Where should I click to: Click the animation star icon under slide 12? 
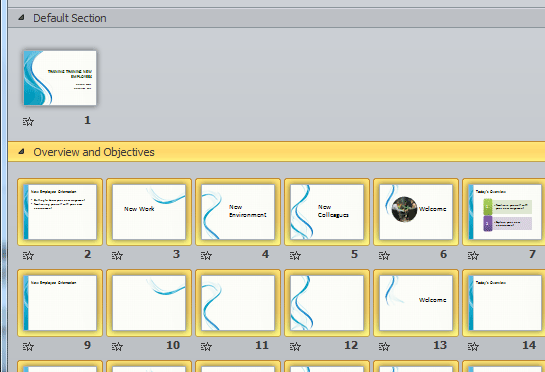pyautogui.click(x=295, y=346)
